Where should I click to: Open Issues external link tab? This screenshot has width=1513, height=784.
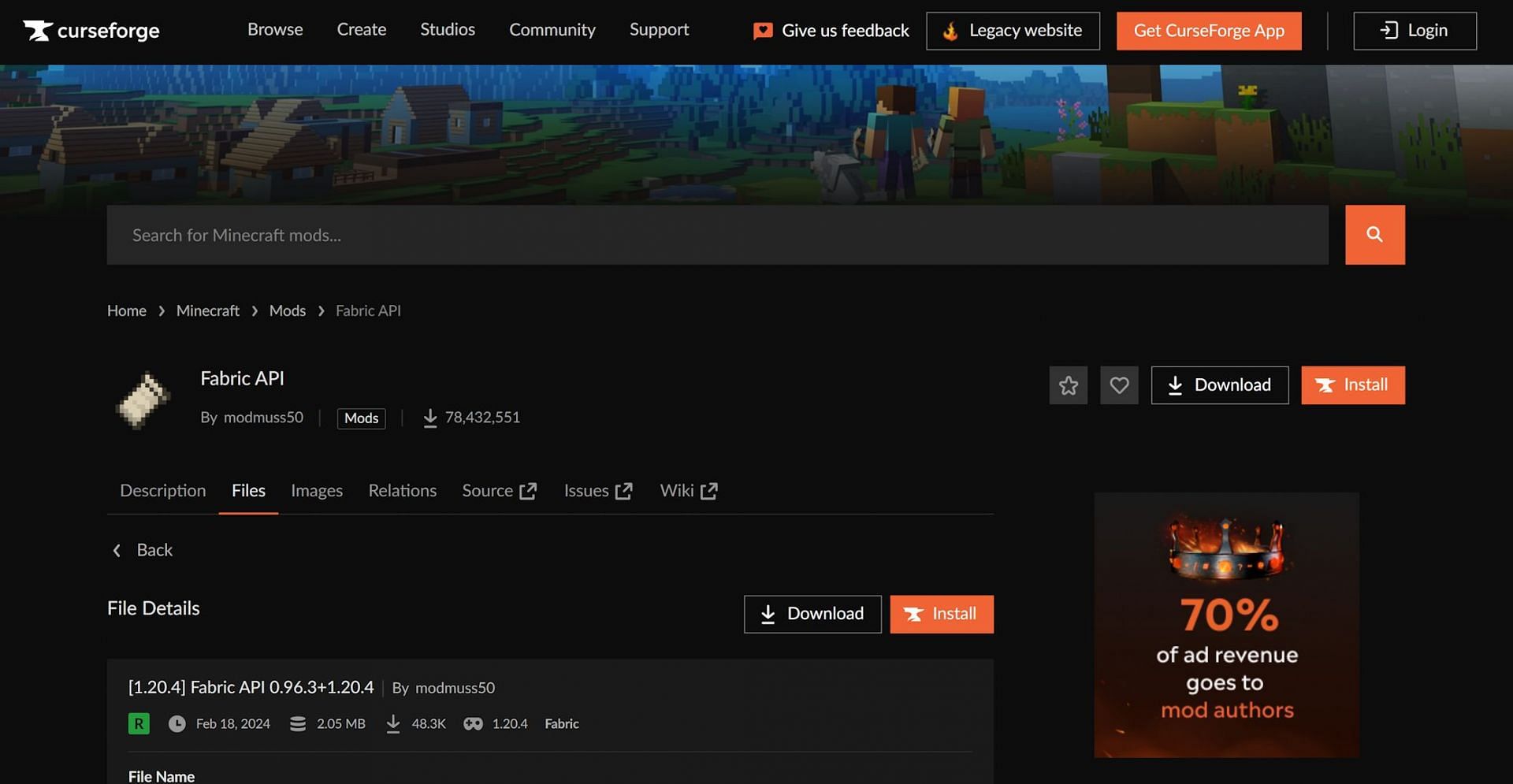(x=598, y=491)
